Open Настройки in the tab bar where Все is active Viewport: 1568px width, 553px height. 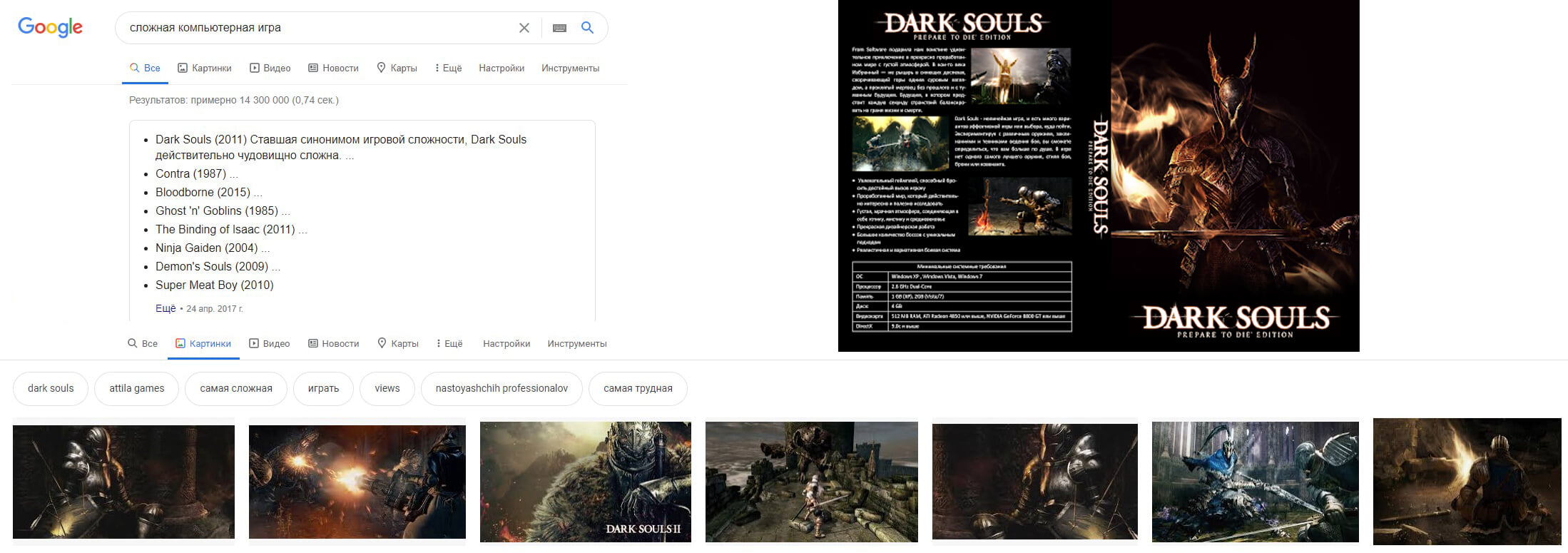(x=502, y=68)
